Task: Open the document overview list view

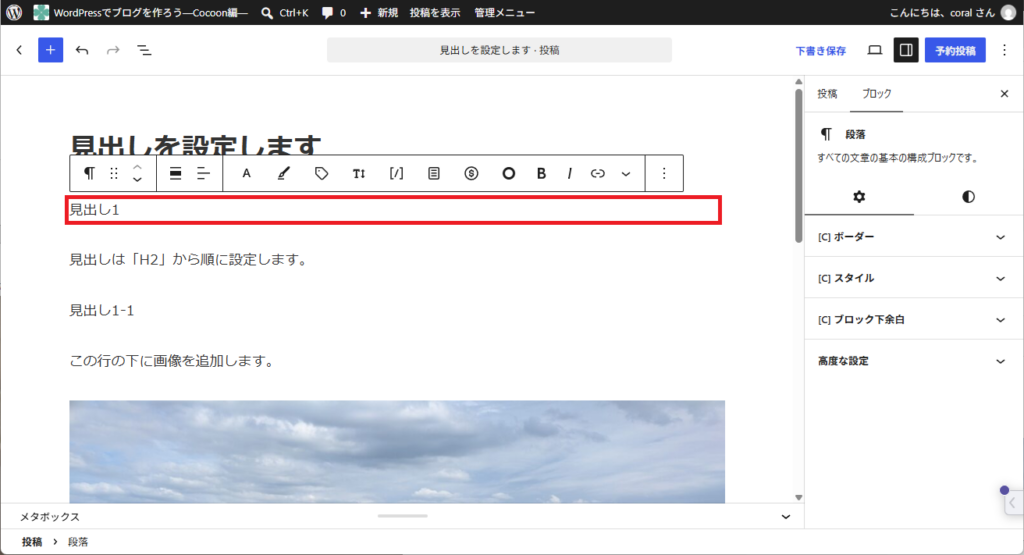Action: point(144,50)
